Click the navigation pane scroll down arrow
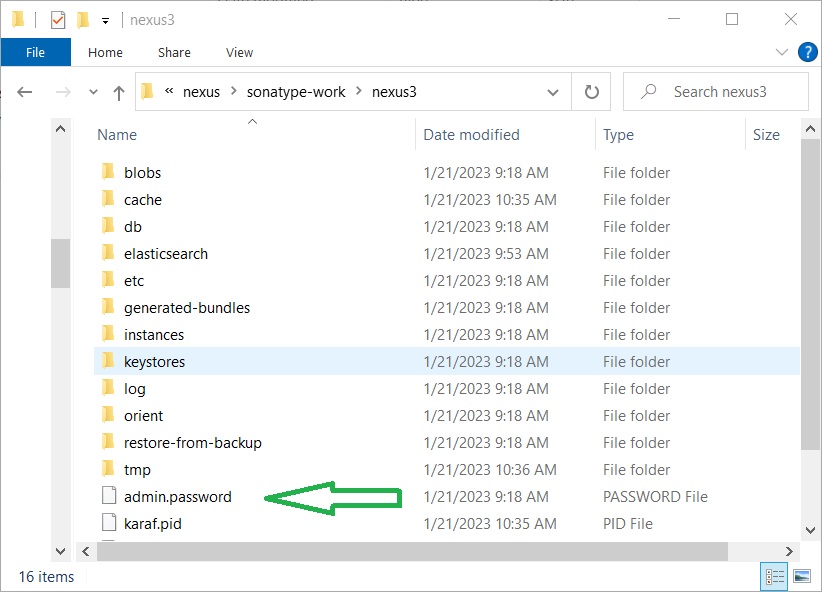 [60, 551]
